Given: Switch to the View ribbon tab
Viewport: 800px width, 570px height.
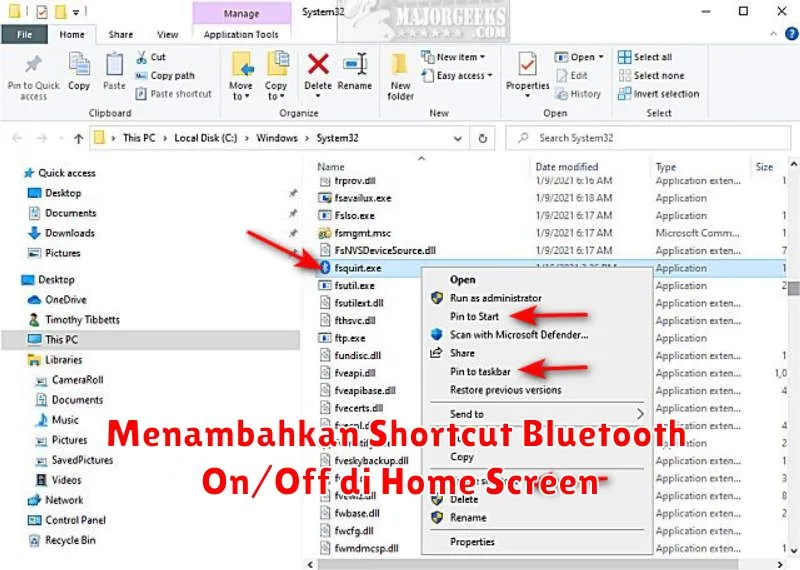Looking at the screenshot, I should [167, 34].
